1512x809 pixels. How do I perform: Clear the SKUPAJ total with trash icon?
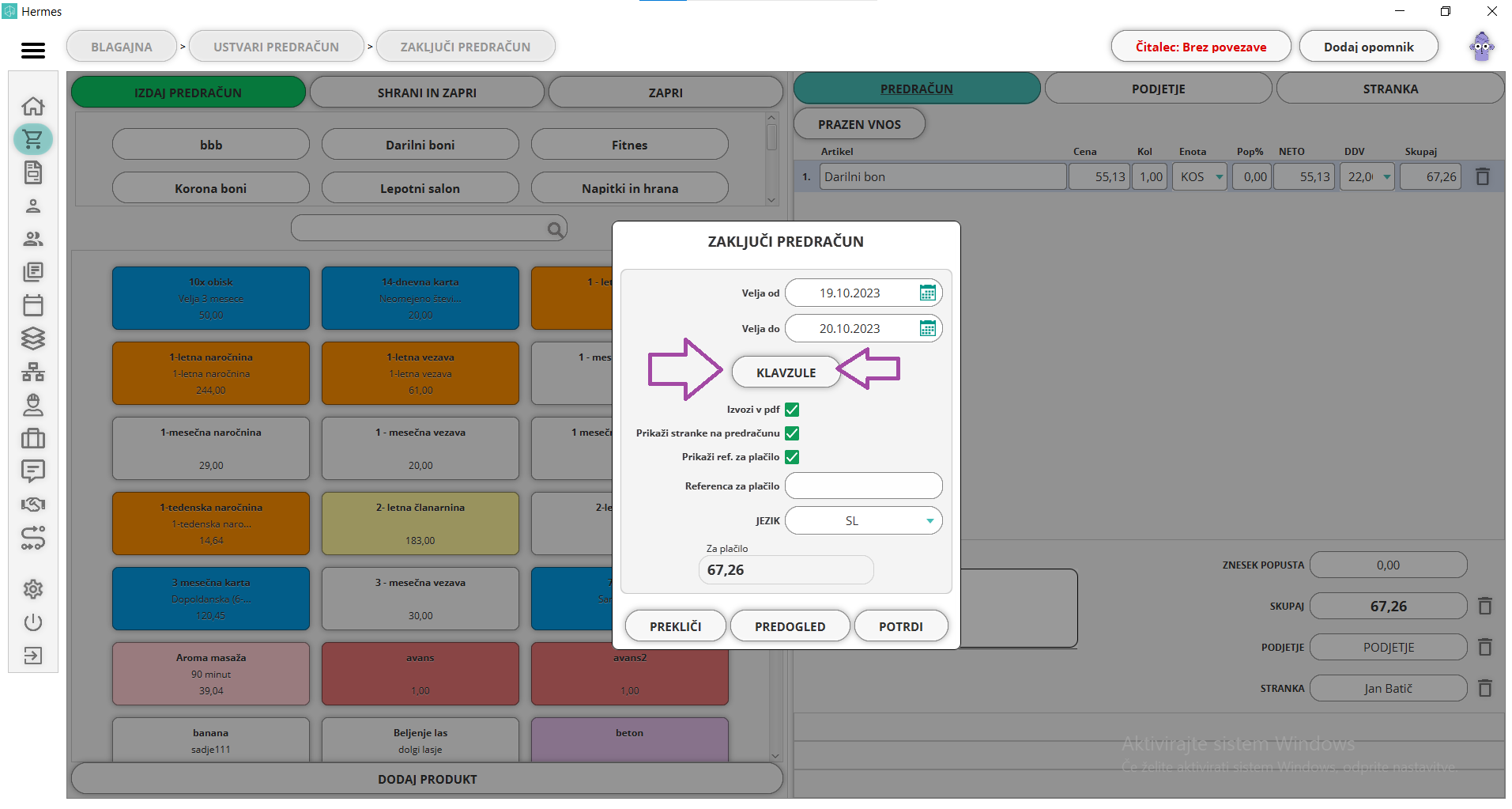(1485, 606)
